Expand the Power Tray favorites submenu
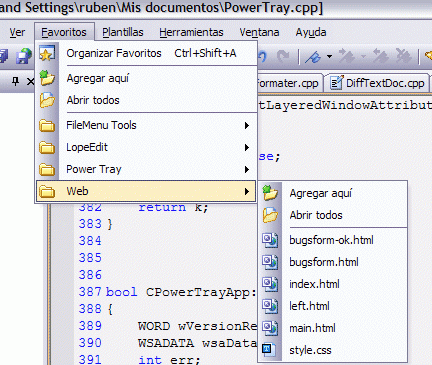 coord(146,169)
